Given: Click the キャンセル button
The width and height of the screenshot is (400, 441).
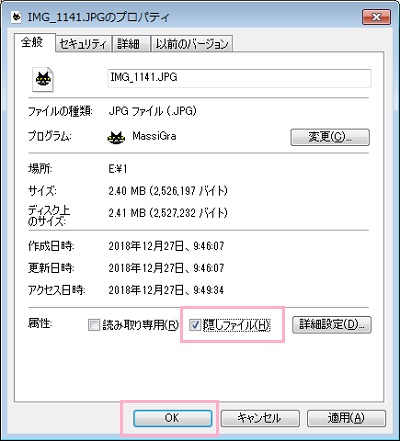Looking at the screenshot, I should point(260,418).
